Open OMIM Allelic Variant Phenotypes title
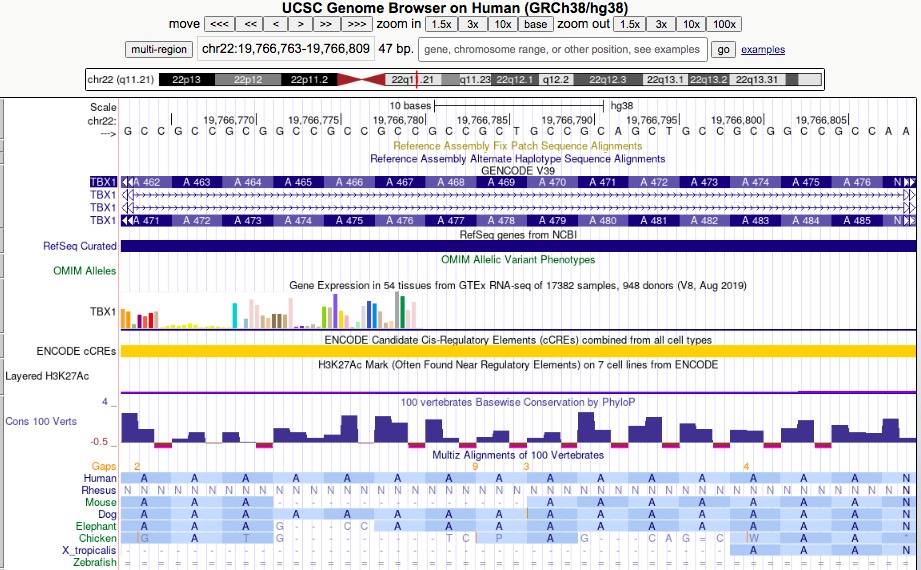Viewport: 921px width, 570px height. coord(517,260)
